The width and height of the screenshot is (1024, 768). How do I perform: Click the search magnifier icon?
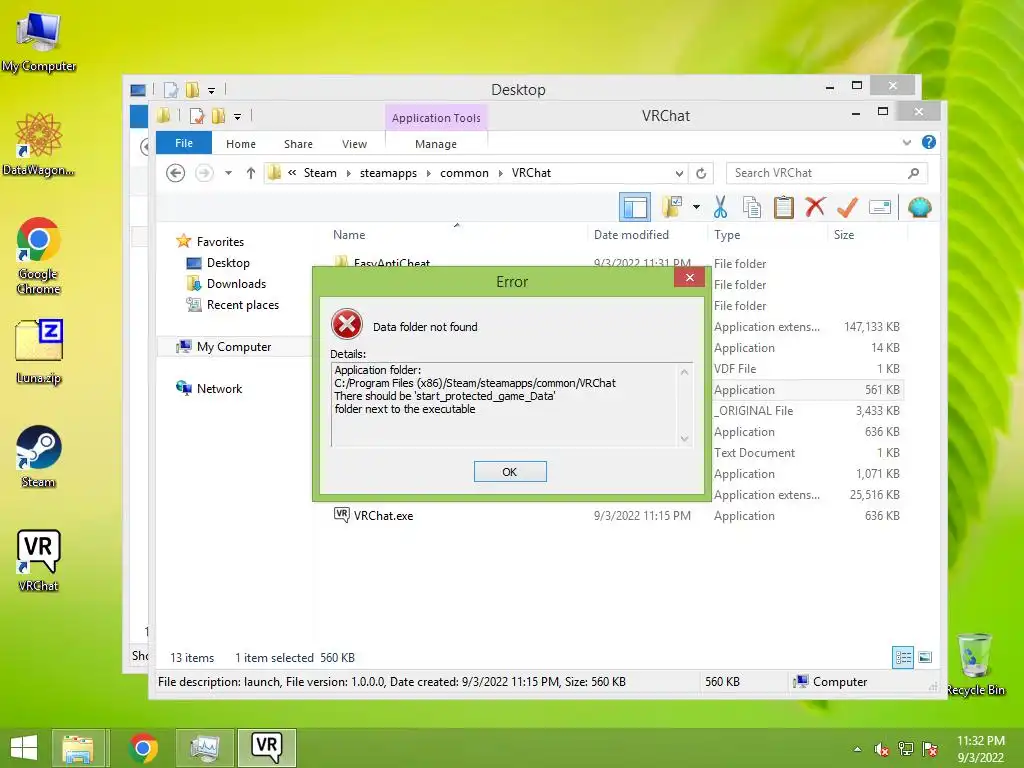tap(914, 173)
